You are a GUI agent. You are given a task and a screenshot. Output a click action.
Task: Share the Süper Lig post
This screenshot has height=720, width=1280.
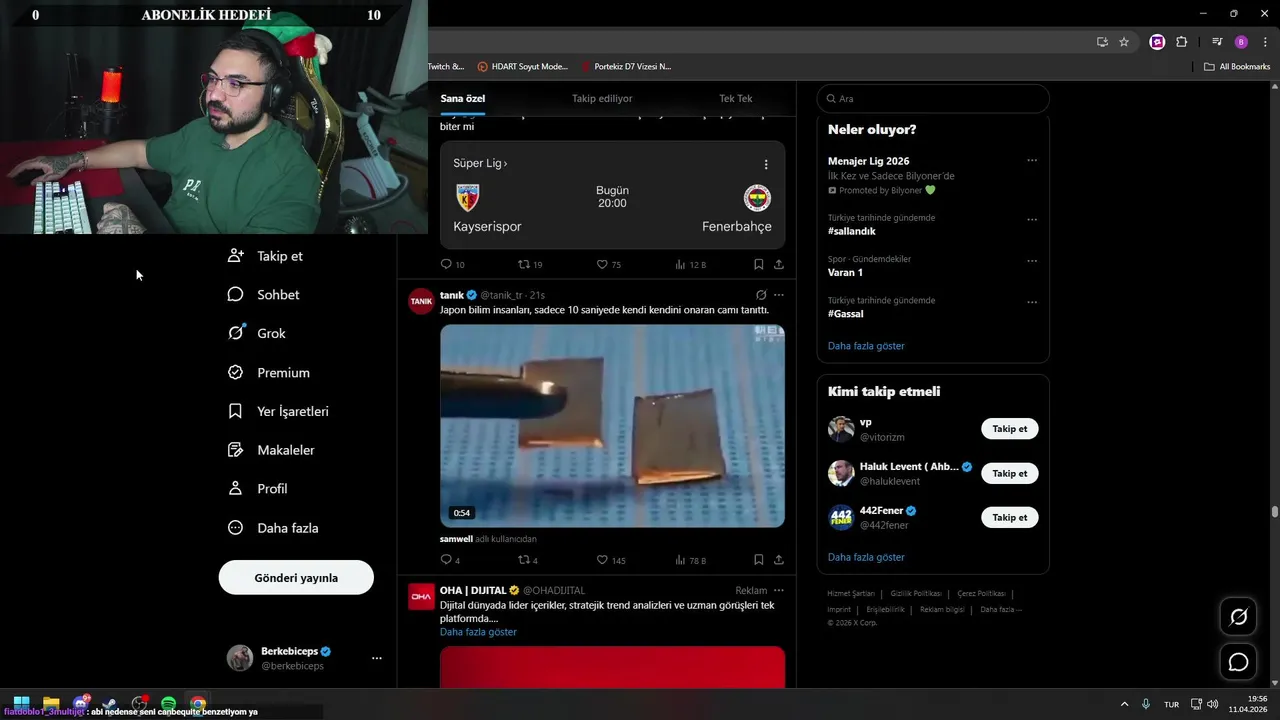tap(779, 264)
